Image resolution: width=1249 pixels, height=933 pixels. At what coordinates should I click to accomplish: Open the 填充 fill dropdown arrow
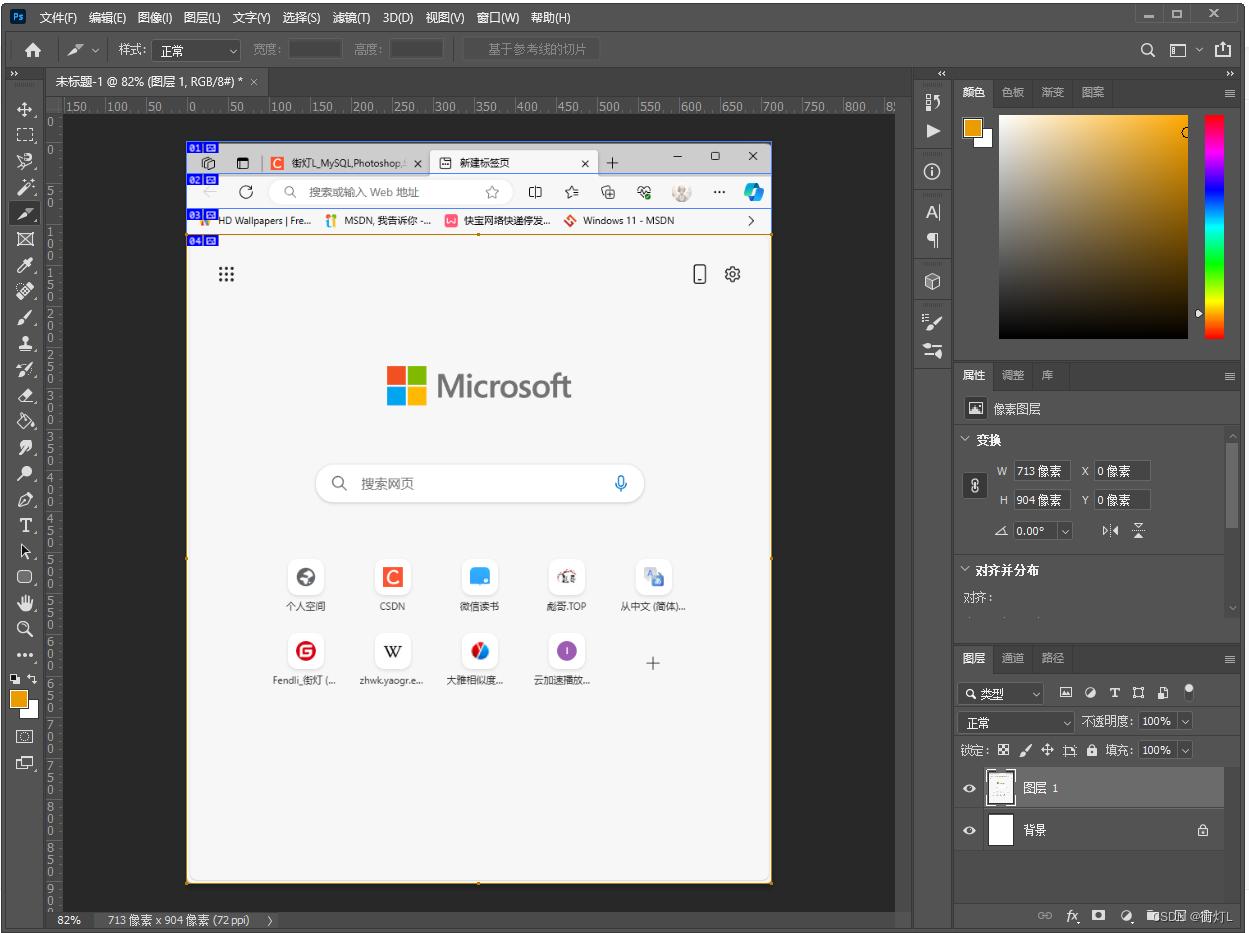[x=1185, y=750]
